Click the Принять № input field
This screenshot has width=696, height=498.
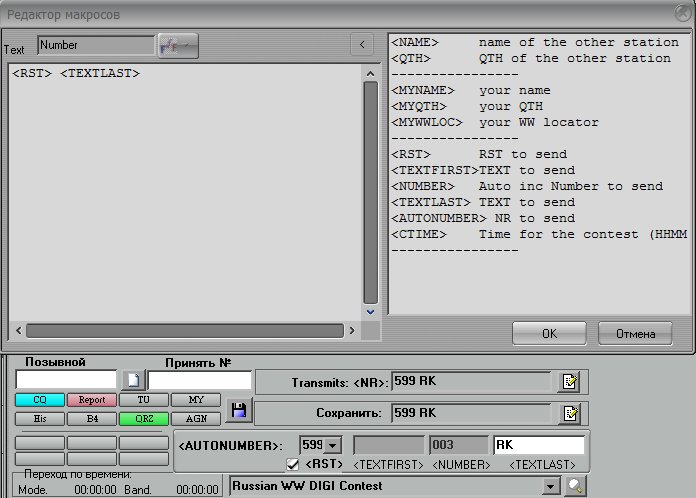tap(199, 380)
